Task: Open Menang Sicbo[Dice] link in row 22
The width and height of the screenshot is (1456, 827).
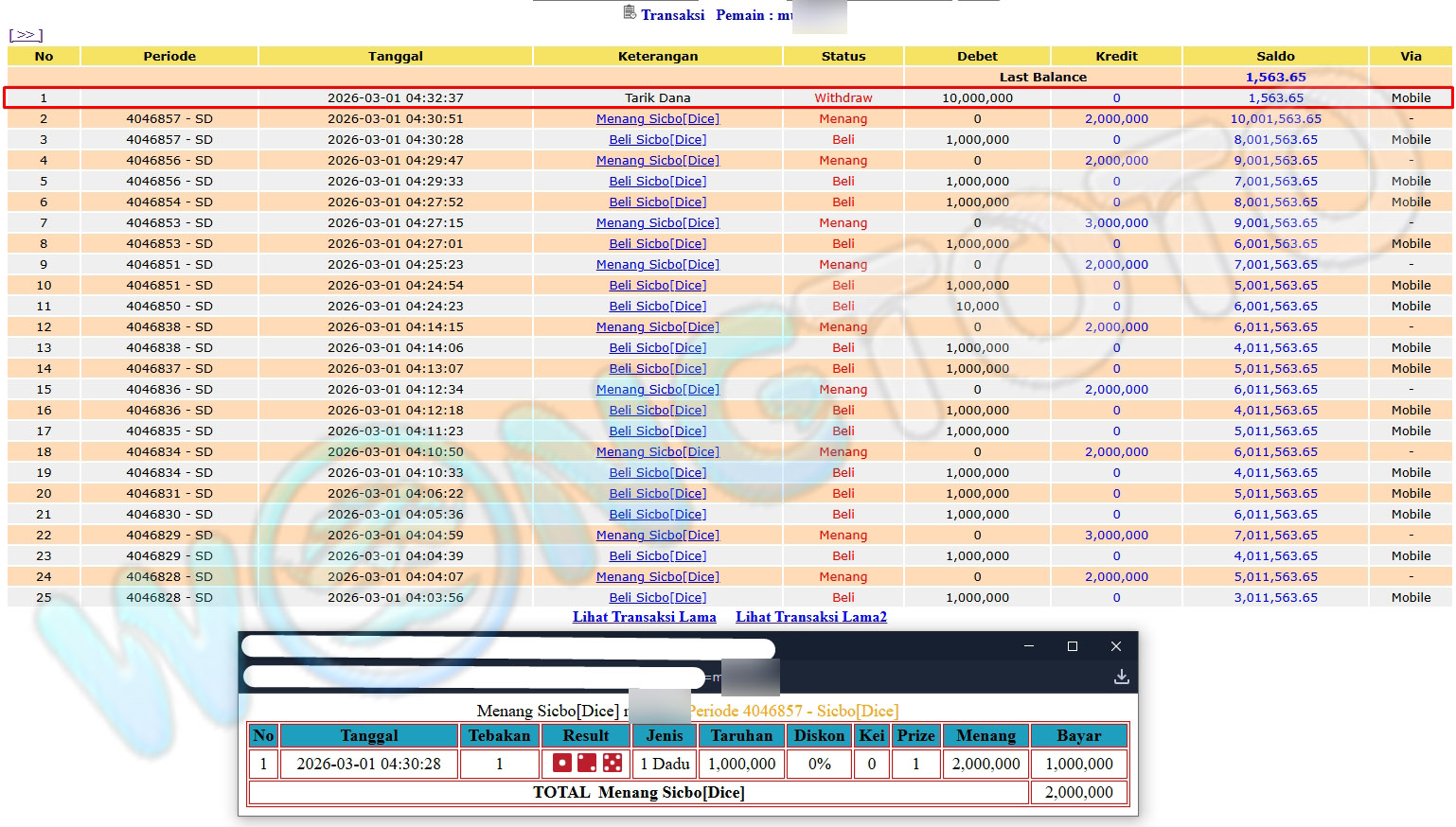Action: 657,535
